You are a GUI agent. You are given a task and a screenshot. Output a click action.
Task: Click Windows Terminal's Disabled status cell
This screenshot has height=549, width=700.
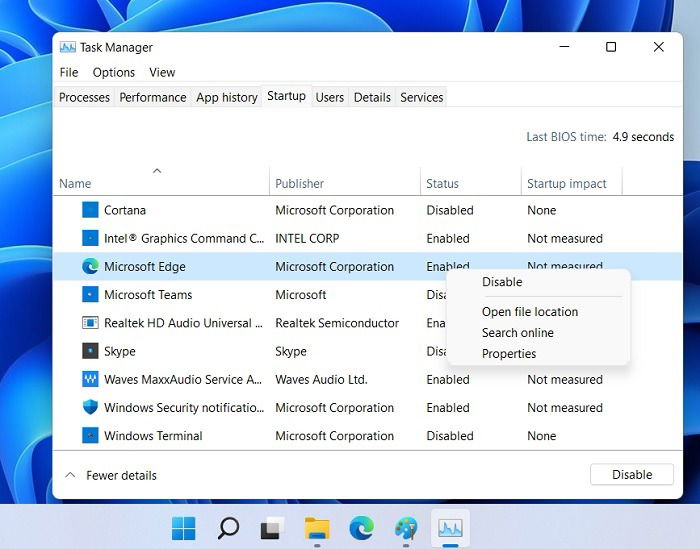click(x=450, y=436)
